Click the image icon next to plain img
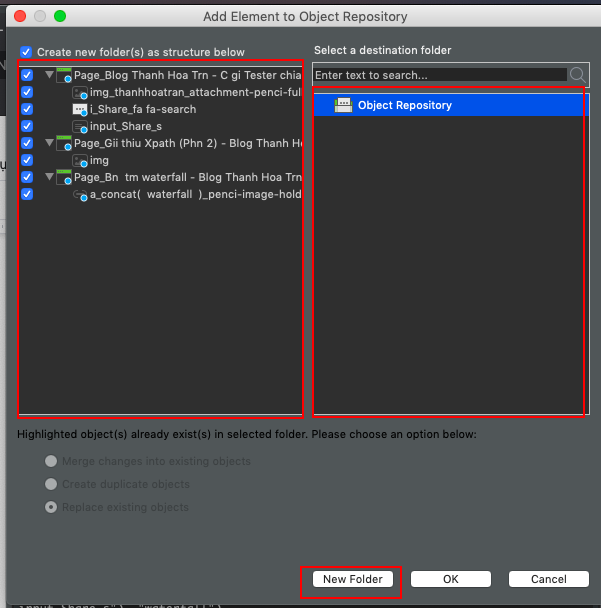This screenshot has height=608, width=601. (80, 161)
